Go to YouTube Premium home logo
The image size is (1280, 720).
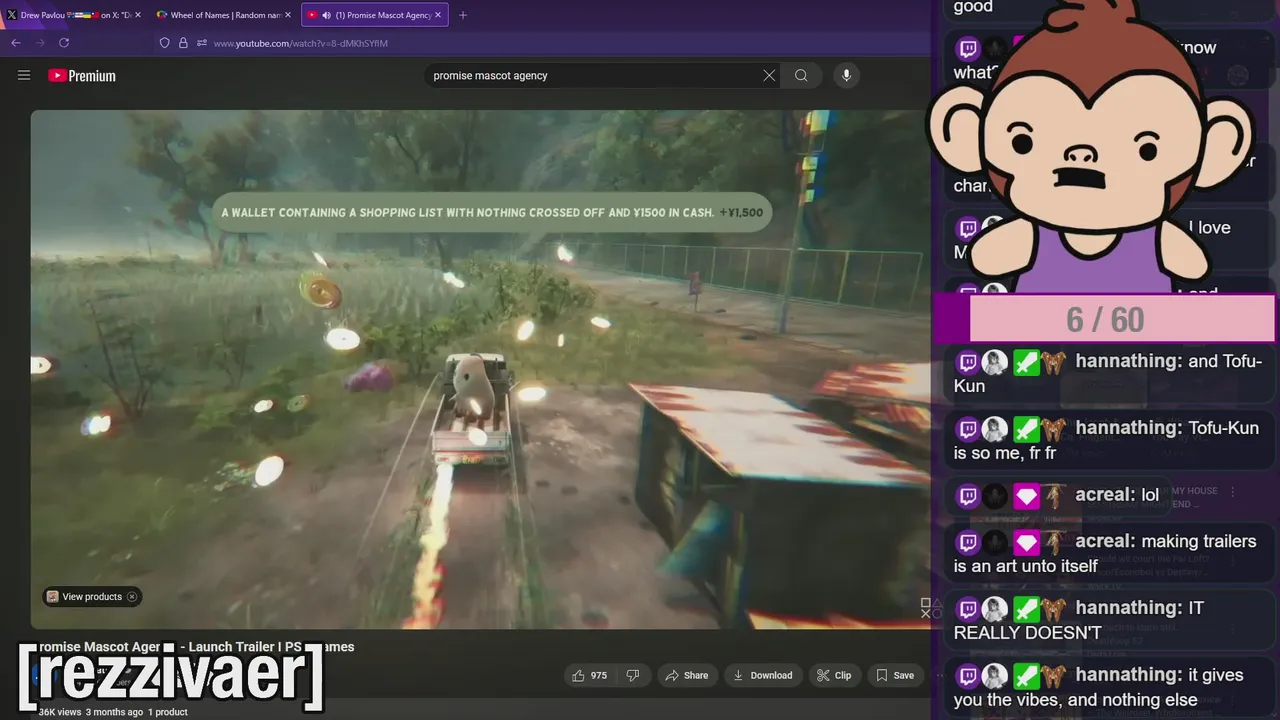82,76
